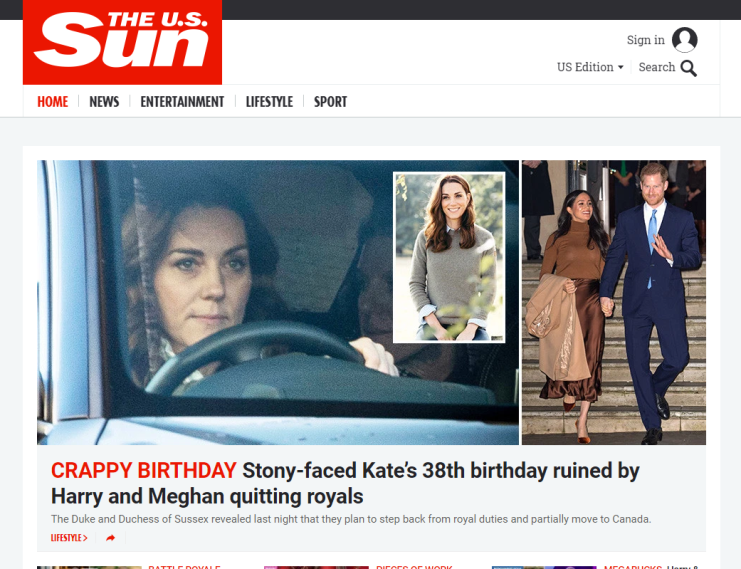Click the Duke and Duchess summary text

(x=350, y=519)
